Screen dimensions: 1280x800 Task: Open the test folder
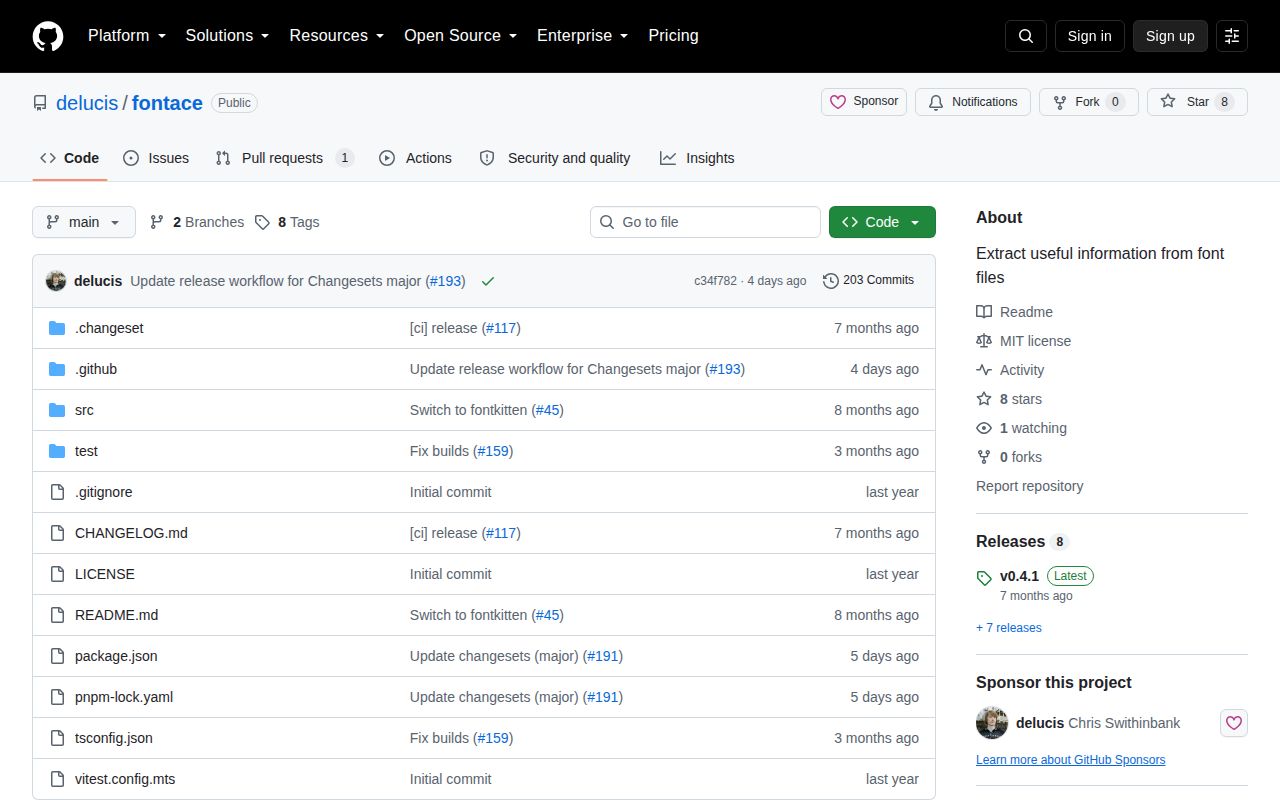tap(86, 451)
